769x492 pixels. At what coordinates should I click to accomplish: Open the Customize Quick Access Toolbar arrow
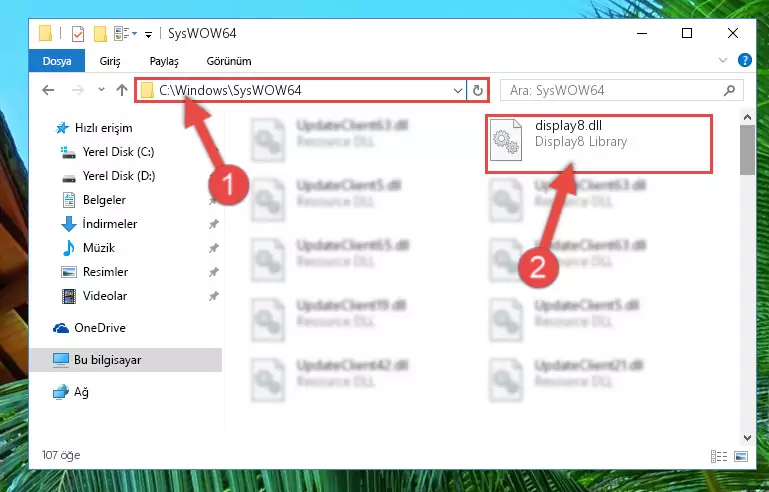149,34
